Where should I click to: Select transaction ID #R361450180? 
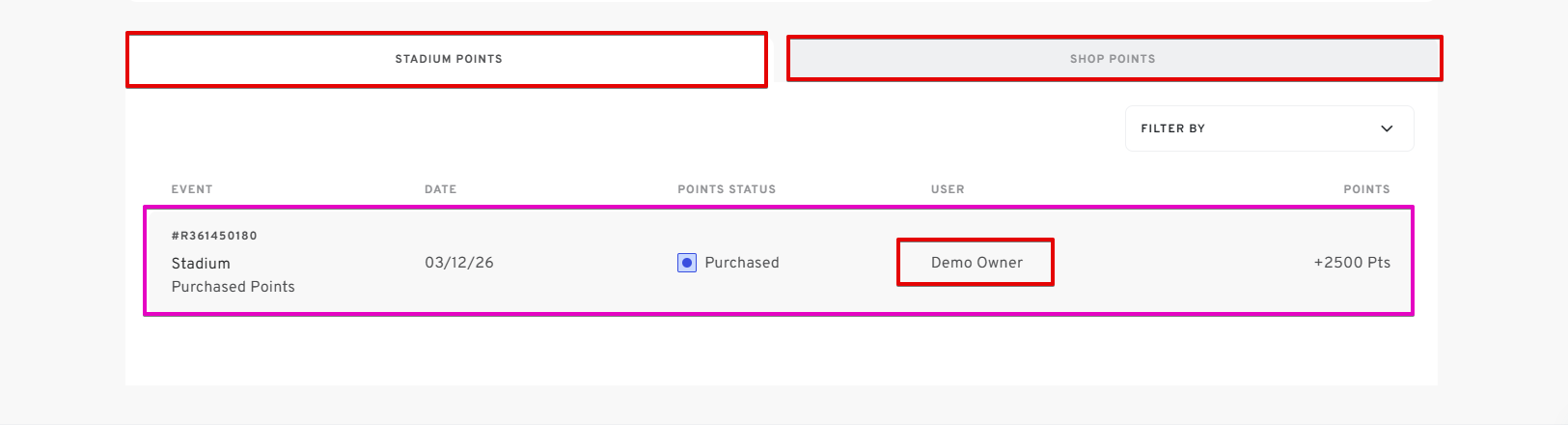[214, 236]
